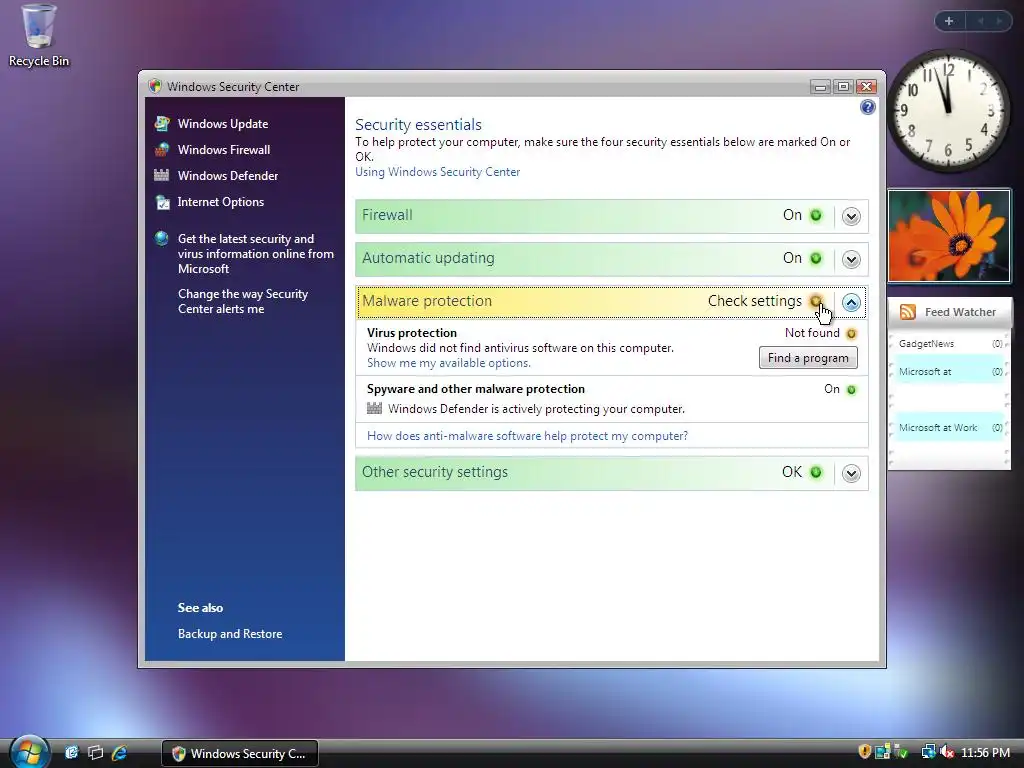Click the Windows Security Center taskbar button
1024x768 pixels.
240,754
